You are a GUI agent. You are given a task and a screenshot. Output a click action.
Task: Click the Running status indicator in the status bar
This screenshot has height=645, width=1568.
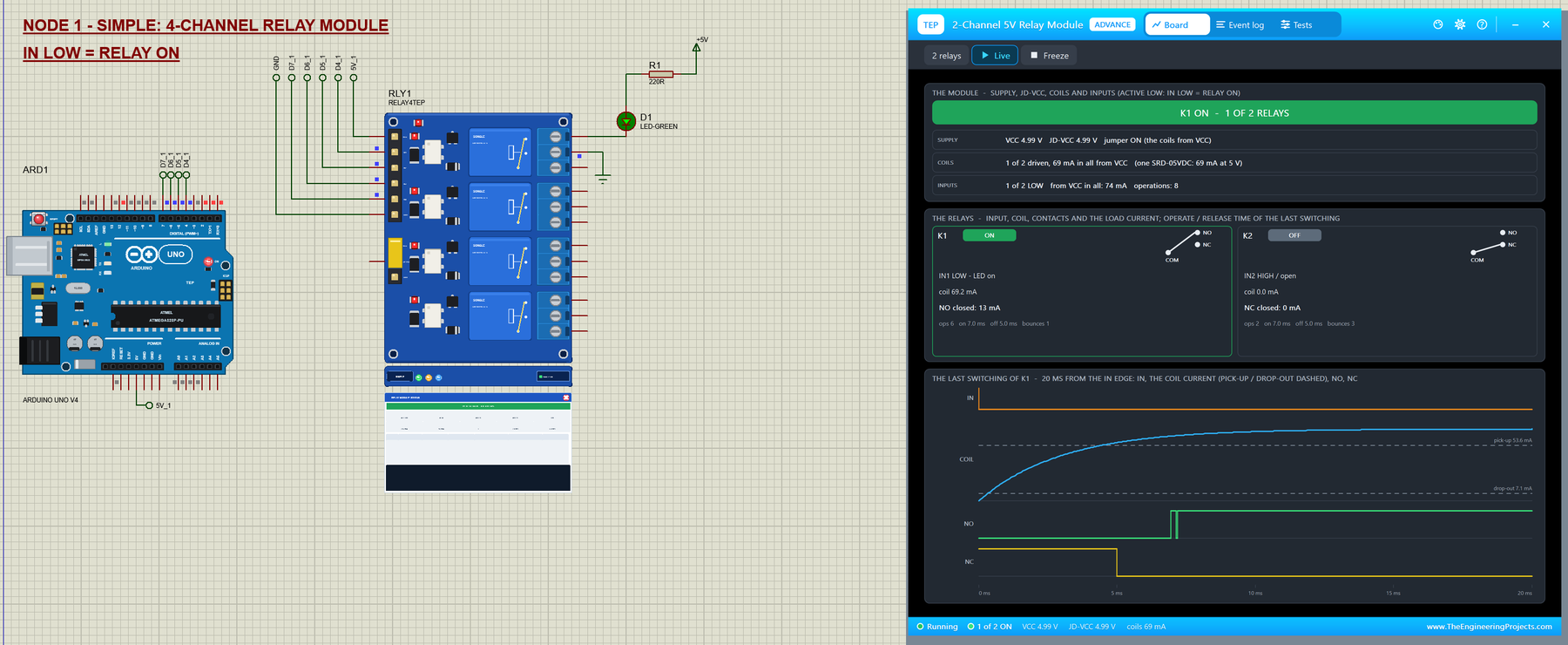pyautogui.click(x=937, y=627)
